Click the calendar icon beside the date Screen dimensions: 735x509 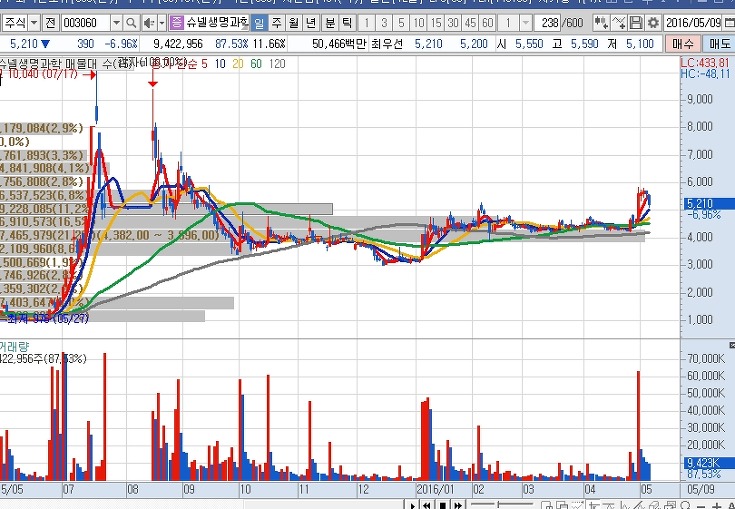(729, 22)
